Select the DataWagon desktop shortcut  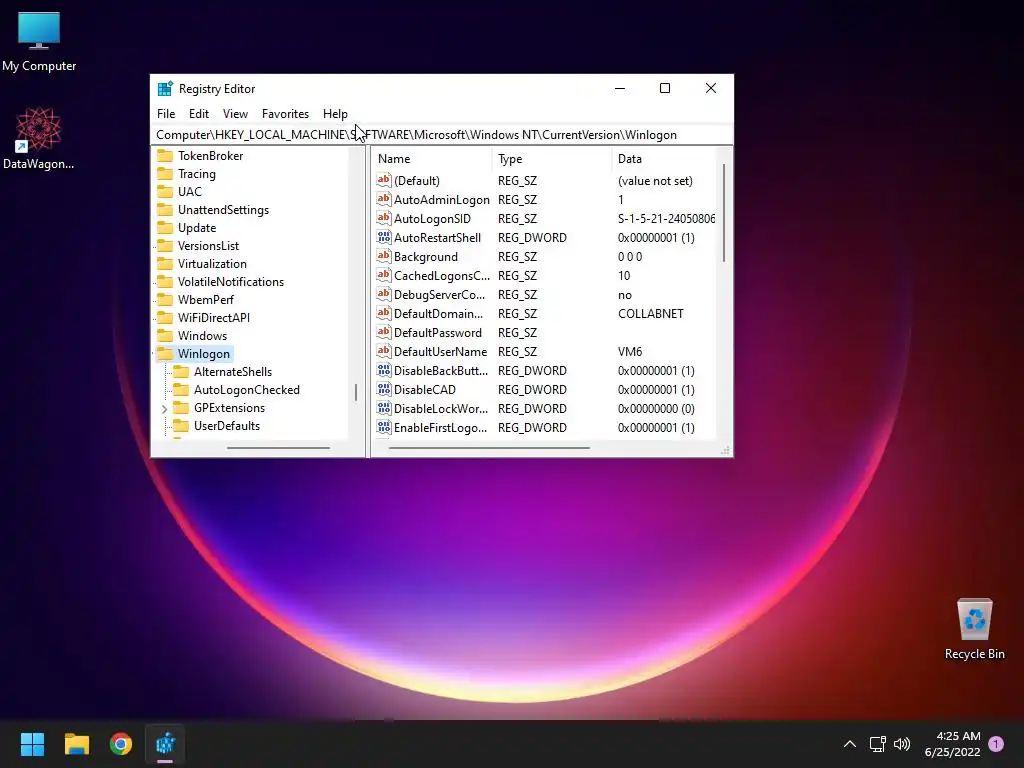pos(39,139)
